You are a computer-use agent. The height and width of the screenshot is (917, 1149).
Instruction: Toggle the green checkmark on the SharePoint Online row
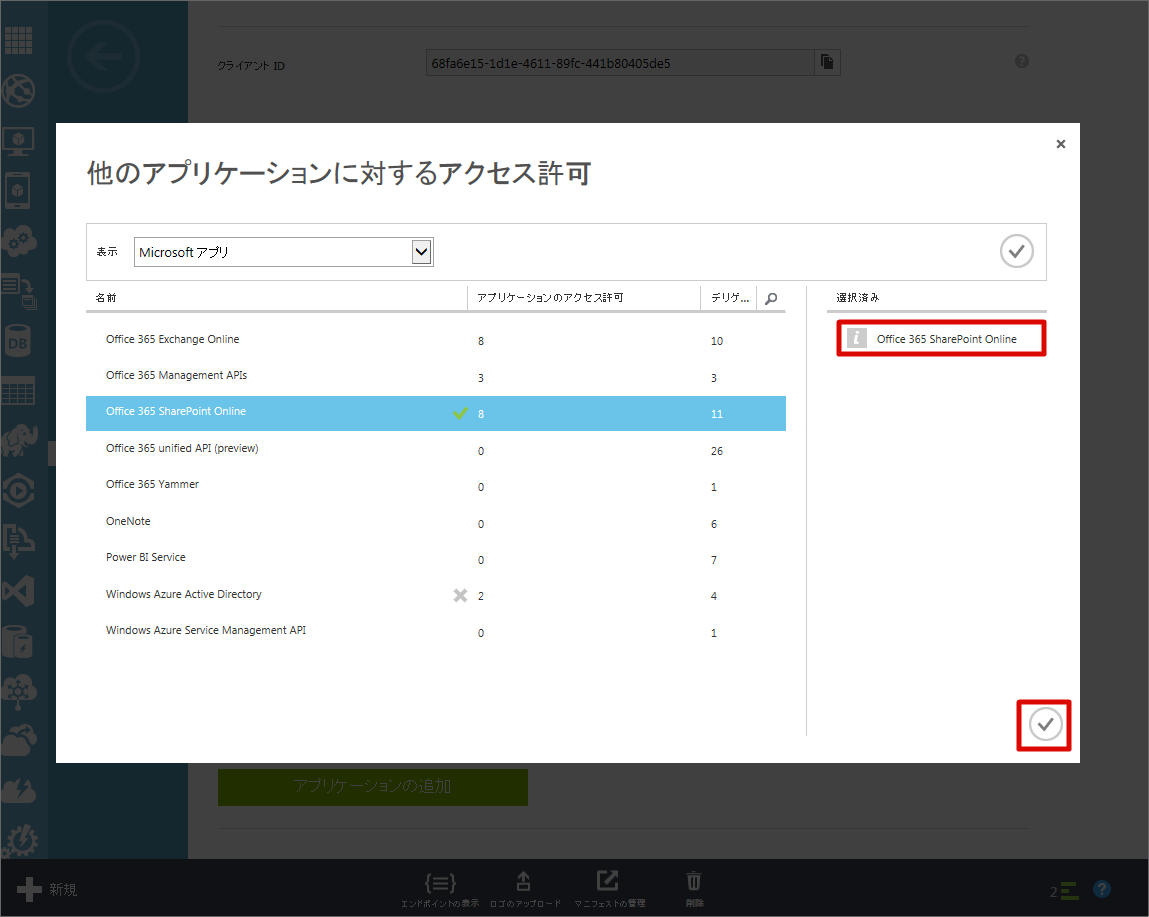coord(460,413)
